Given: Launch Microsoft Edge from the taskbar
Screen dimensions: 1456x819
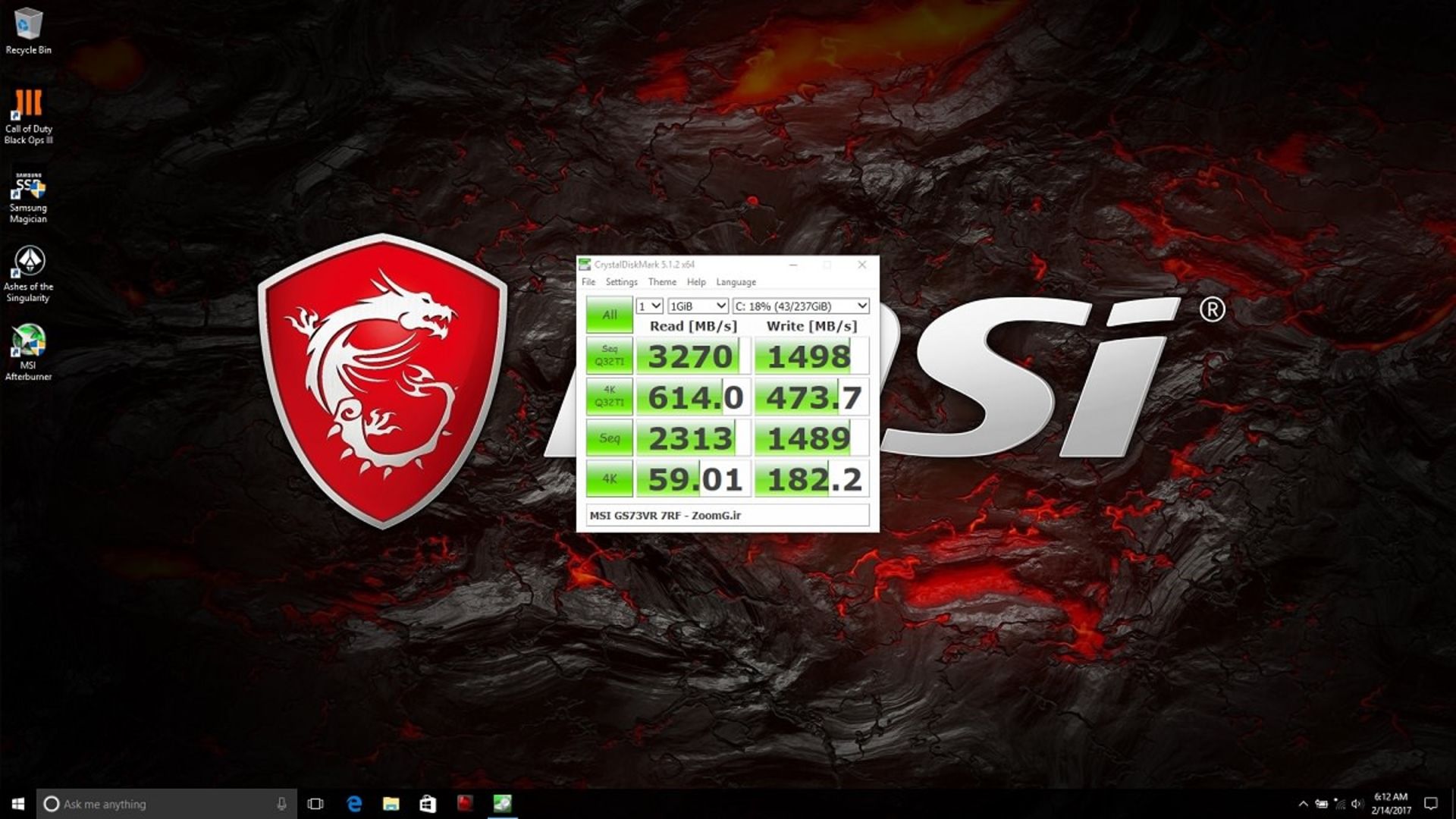Looking at the screenshot, I should click(x=353, y=804).
